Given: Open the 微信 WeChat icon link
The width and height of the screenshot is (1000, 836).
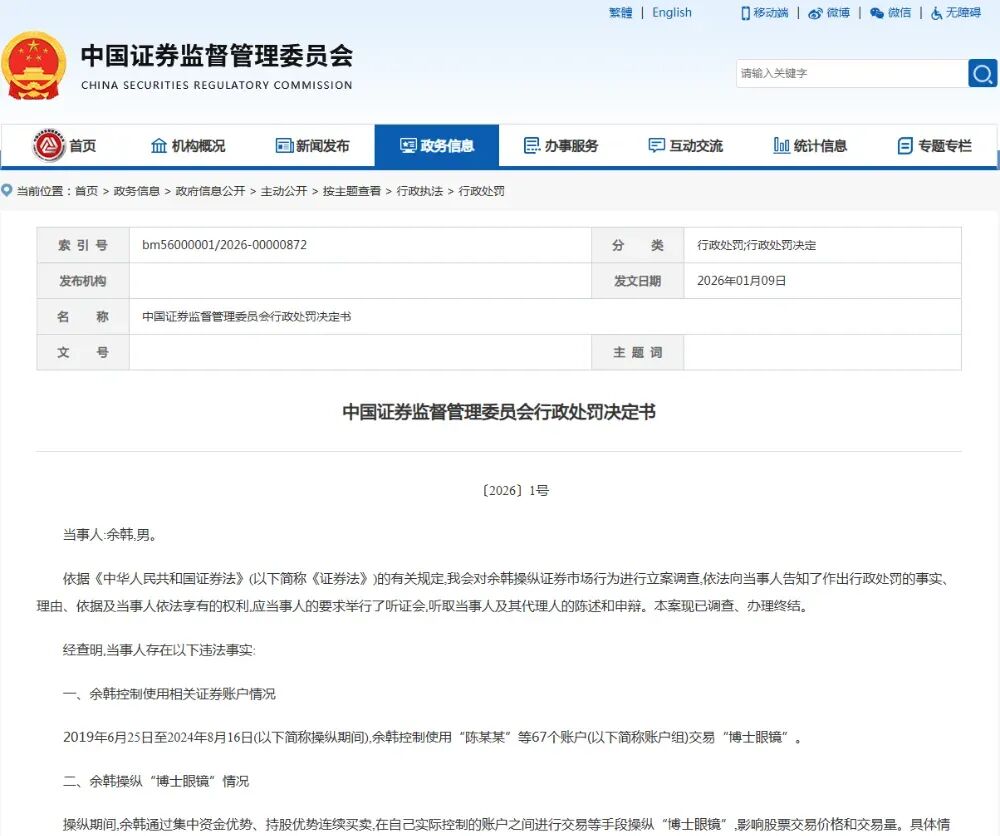Looking at the screenshot, I should (x=877, y=13).
